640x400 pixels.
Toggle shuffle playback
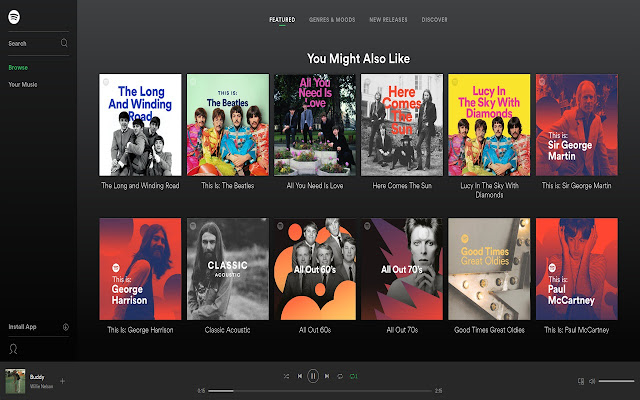click(286, 376)
